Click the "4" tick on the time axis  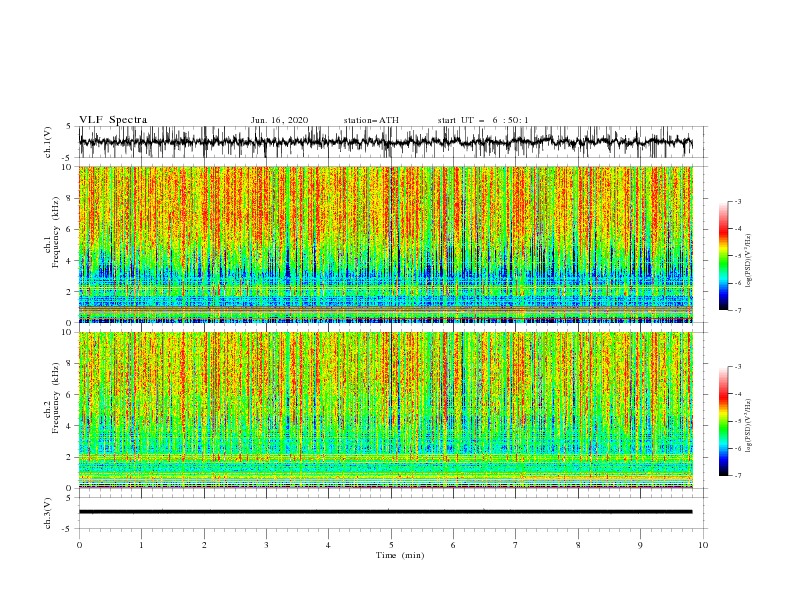328,545
